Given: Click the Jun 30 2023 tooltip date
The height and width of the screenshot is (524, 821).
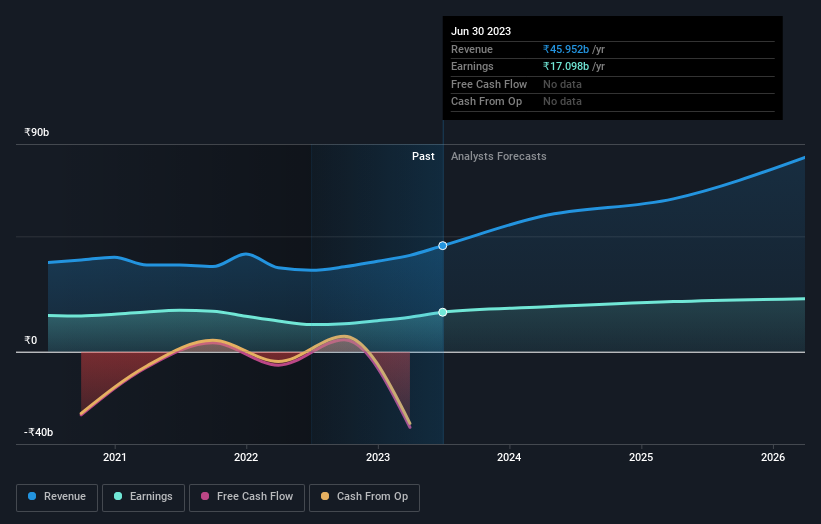Looking at the screenshot, I should [481, 31].
